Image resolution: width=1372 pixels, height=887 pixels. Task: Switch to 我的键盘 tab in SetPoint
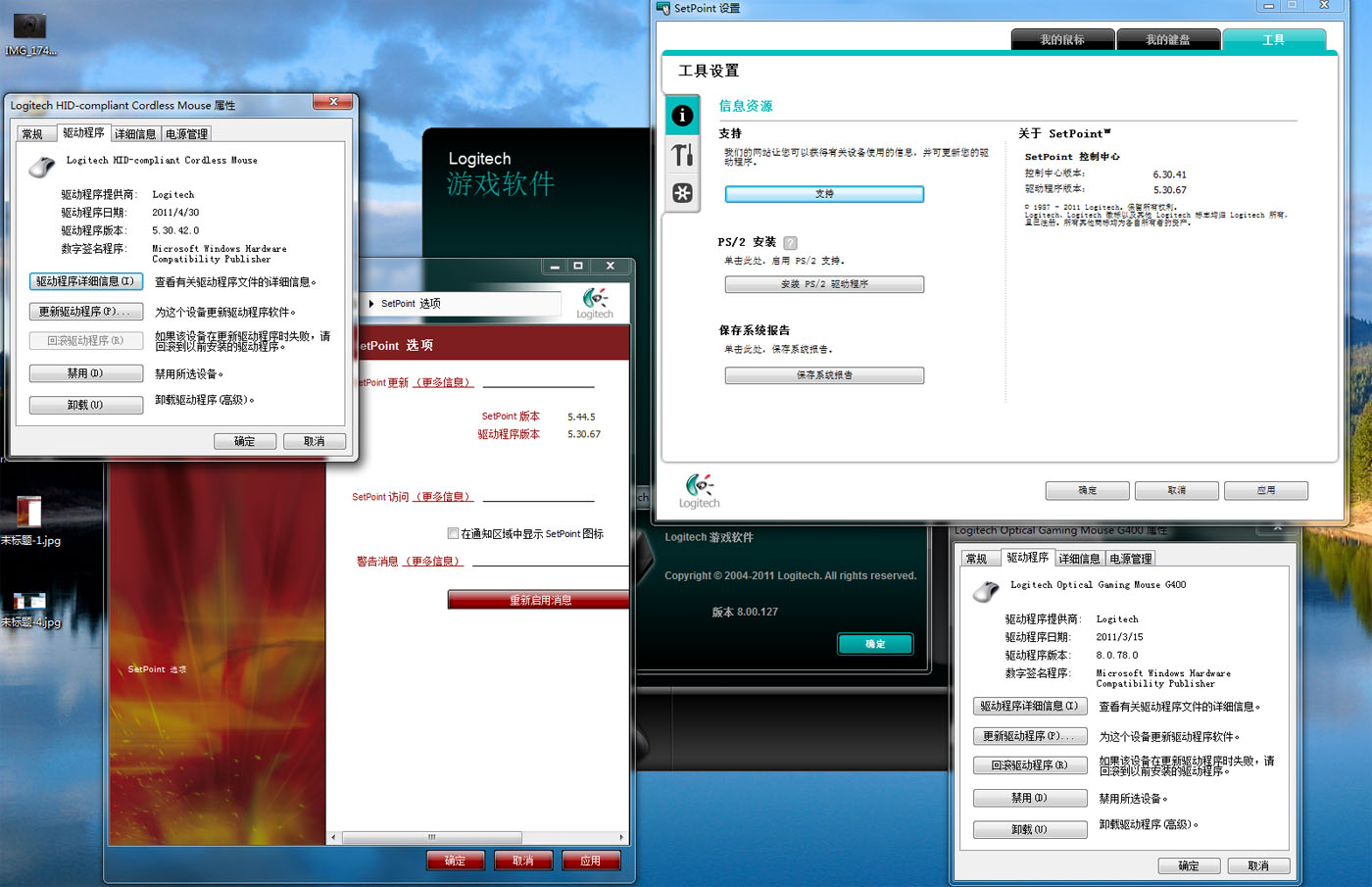click(x=1168, y=39)
